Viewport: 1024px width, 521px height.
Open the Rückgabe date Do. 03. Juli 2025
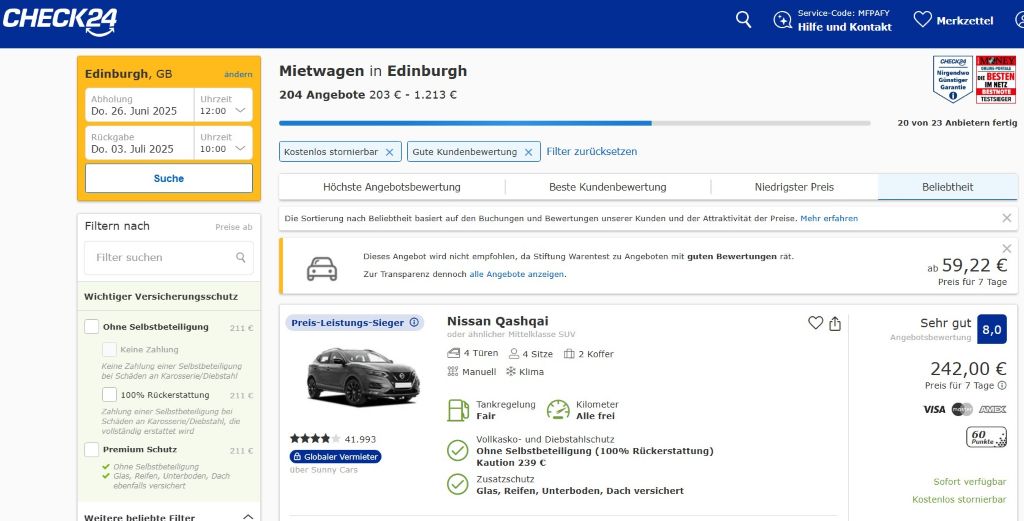(x=139, y=143)
